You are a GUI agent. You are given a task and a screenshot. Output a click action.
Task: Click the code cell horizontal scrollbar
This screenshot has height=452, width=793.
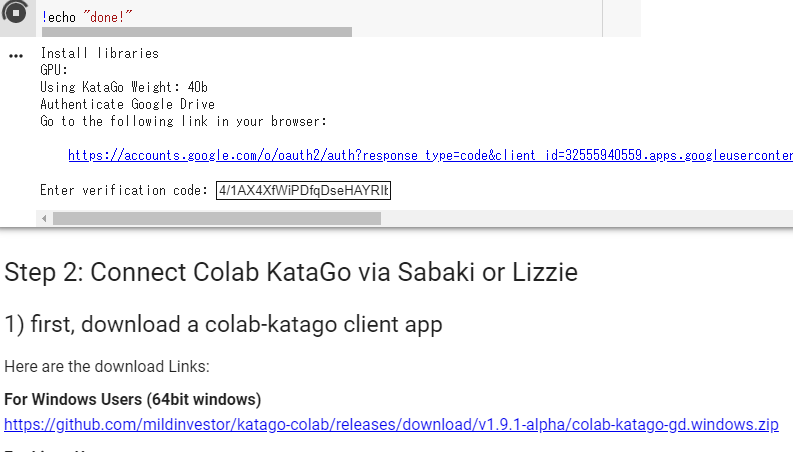click(197, 32)
